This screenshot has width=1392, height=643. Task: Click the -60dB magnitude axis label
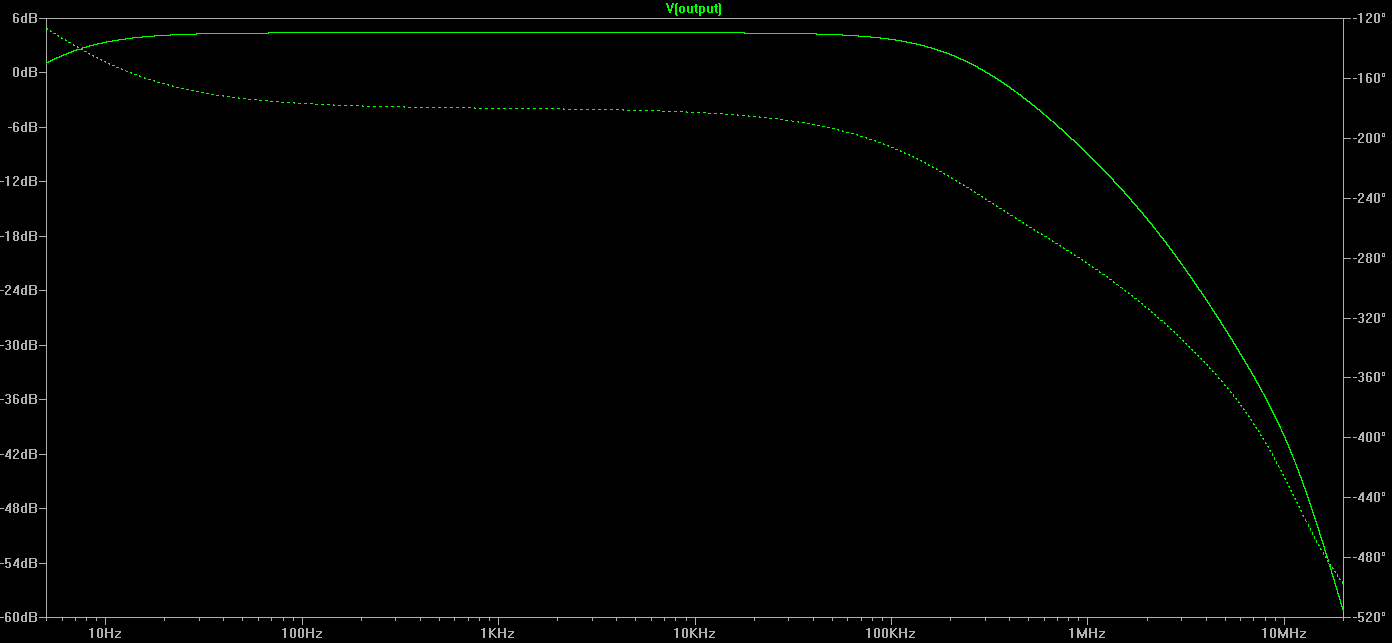pyautogui.click(x=21, y=617)
